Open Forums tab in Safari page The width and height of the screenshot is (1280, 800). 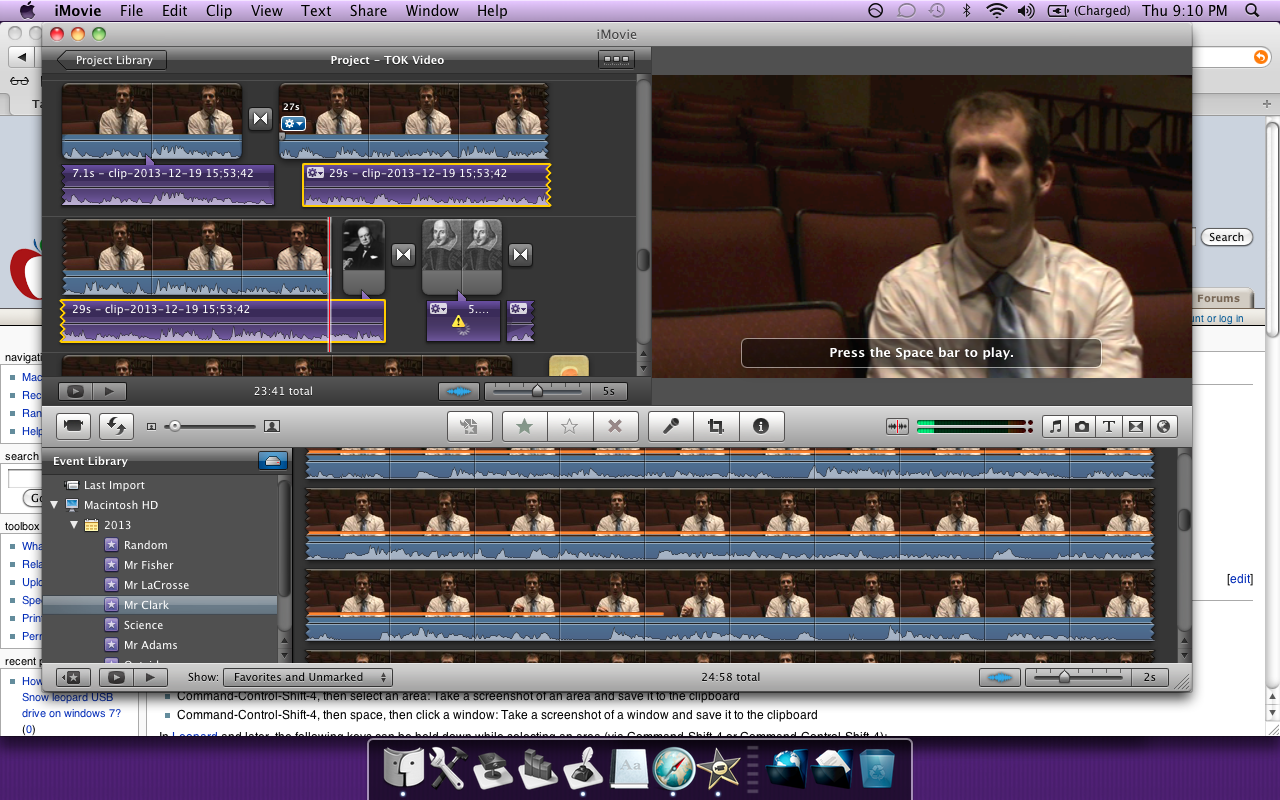(1218, 298)
